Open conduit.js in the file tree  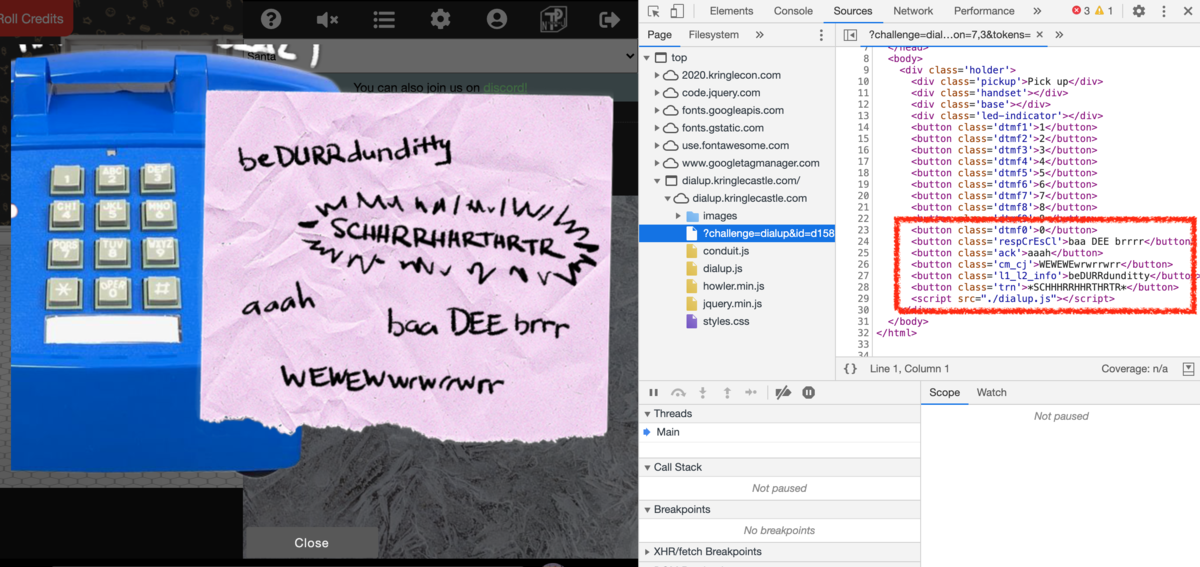[726, 251]
